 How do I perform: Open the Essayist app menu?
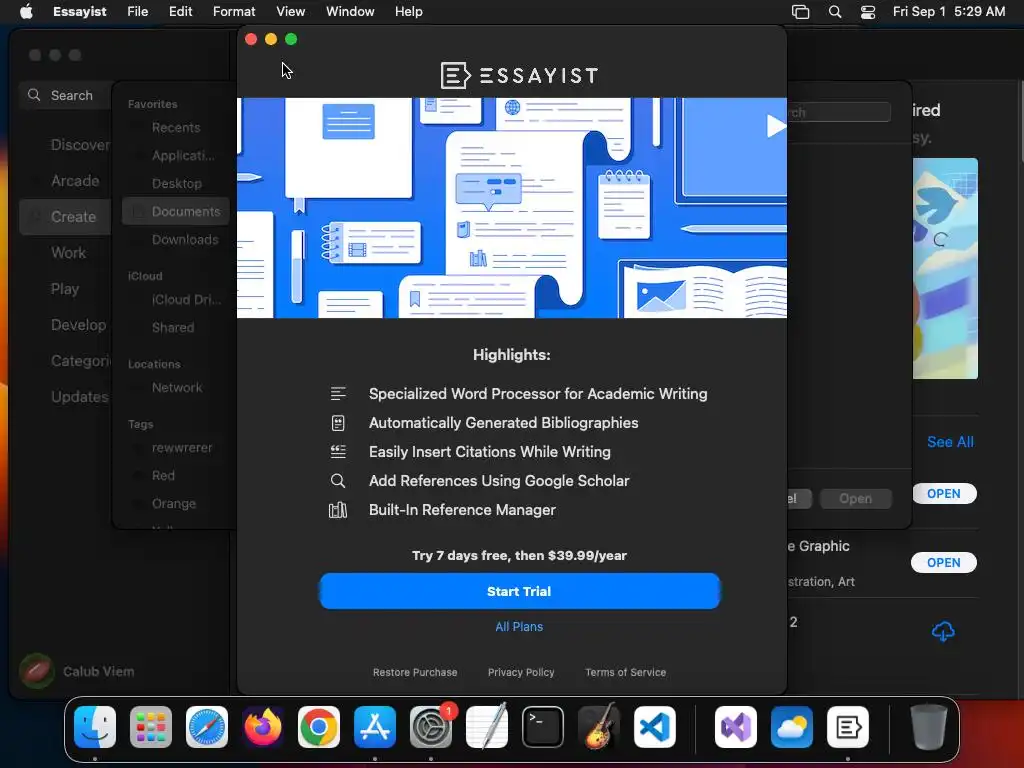pyautogui.click(x=80, y=12)
